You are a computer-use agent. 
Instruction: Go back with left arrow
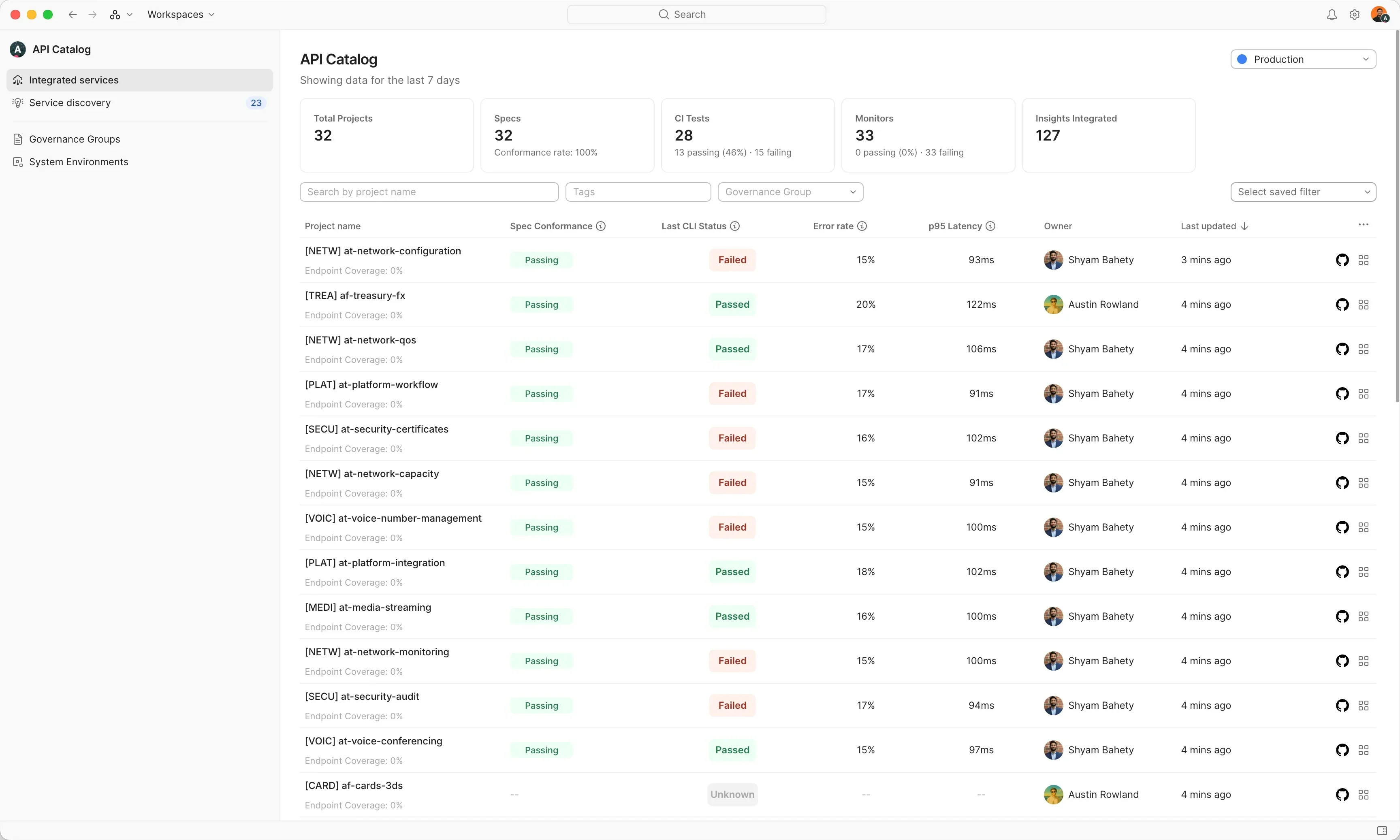click(73, 15)
